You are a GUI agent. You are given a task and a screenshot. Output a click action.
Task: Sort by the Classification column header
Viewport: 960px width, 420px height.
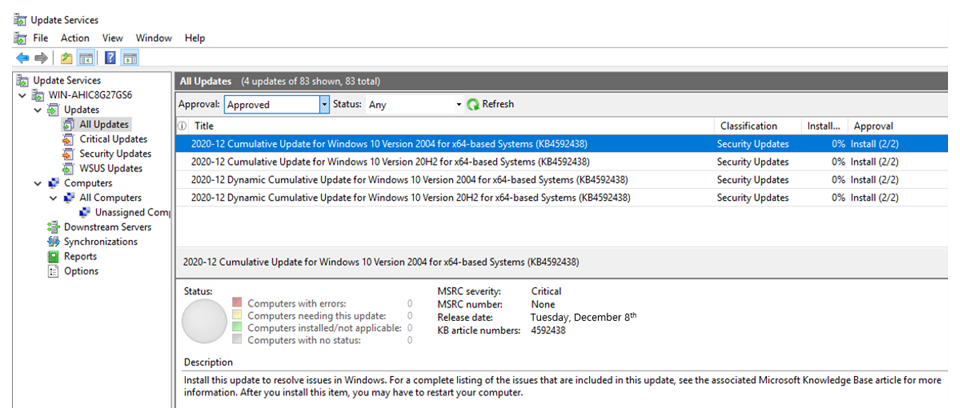coord(757,126)
